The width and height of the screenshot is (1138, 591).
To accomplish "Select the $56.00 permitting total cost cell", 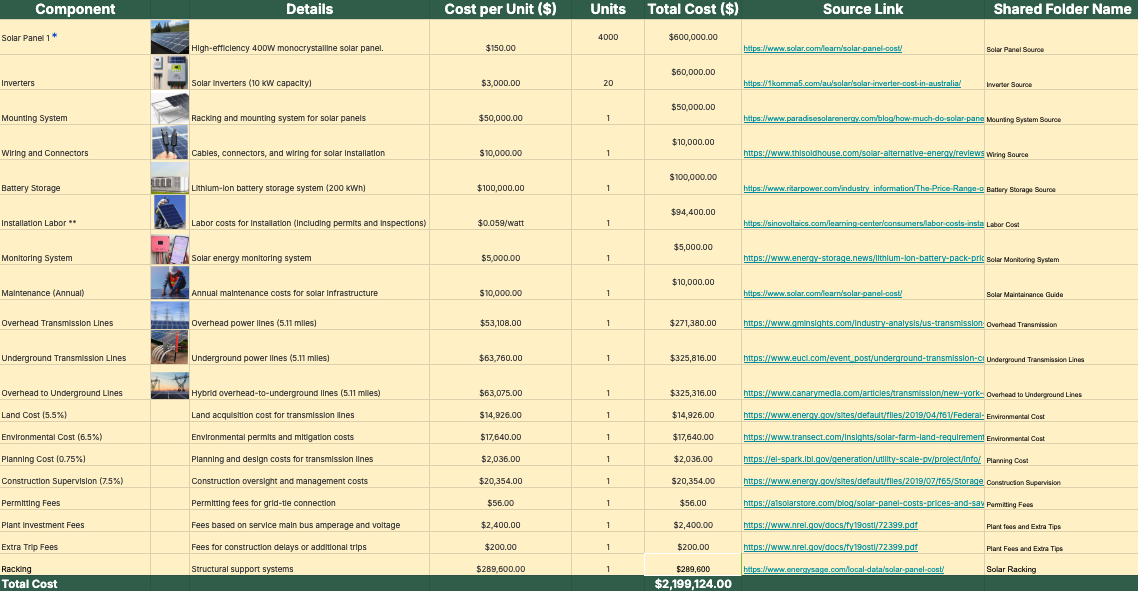I will (x=693, y=500).
